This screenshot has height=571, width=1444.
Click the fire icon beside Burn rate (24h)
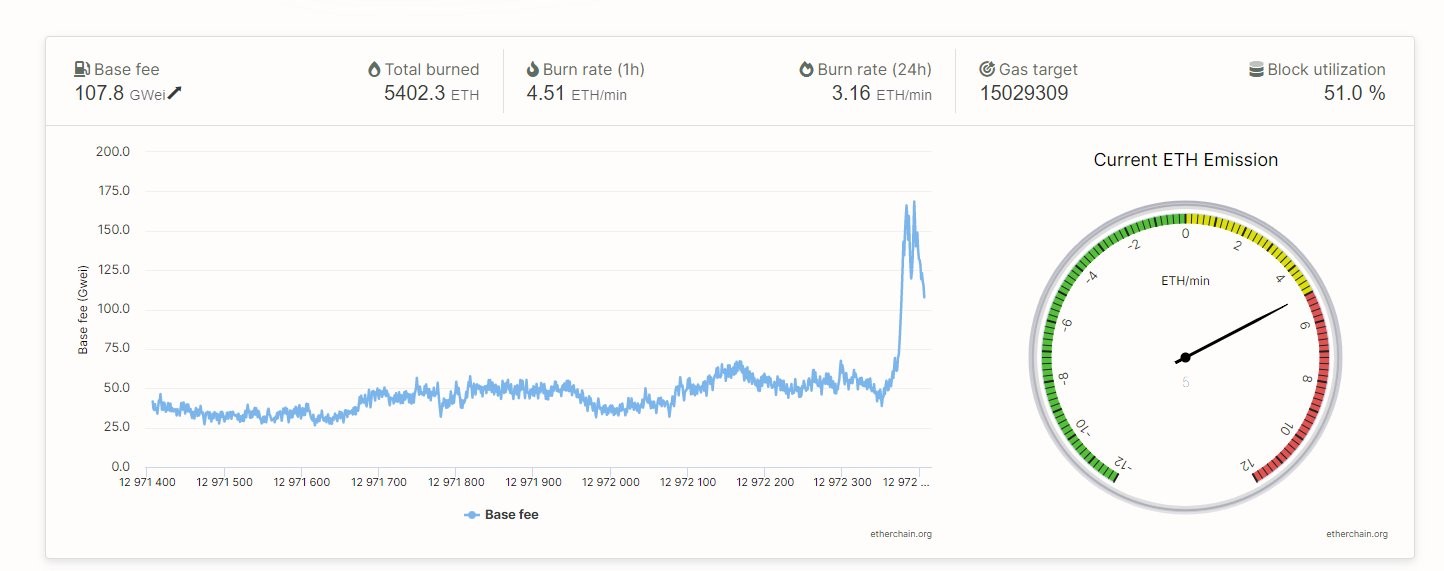tap(806, 69)
